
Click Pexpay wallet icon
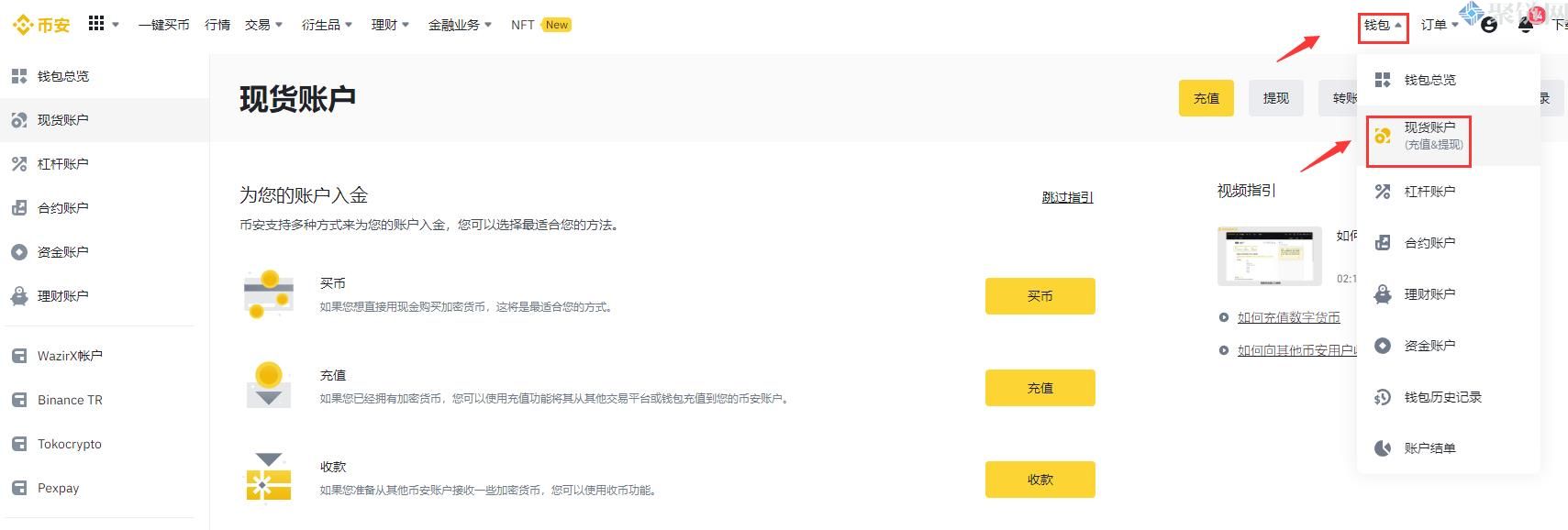[x=19, y=488]
